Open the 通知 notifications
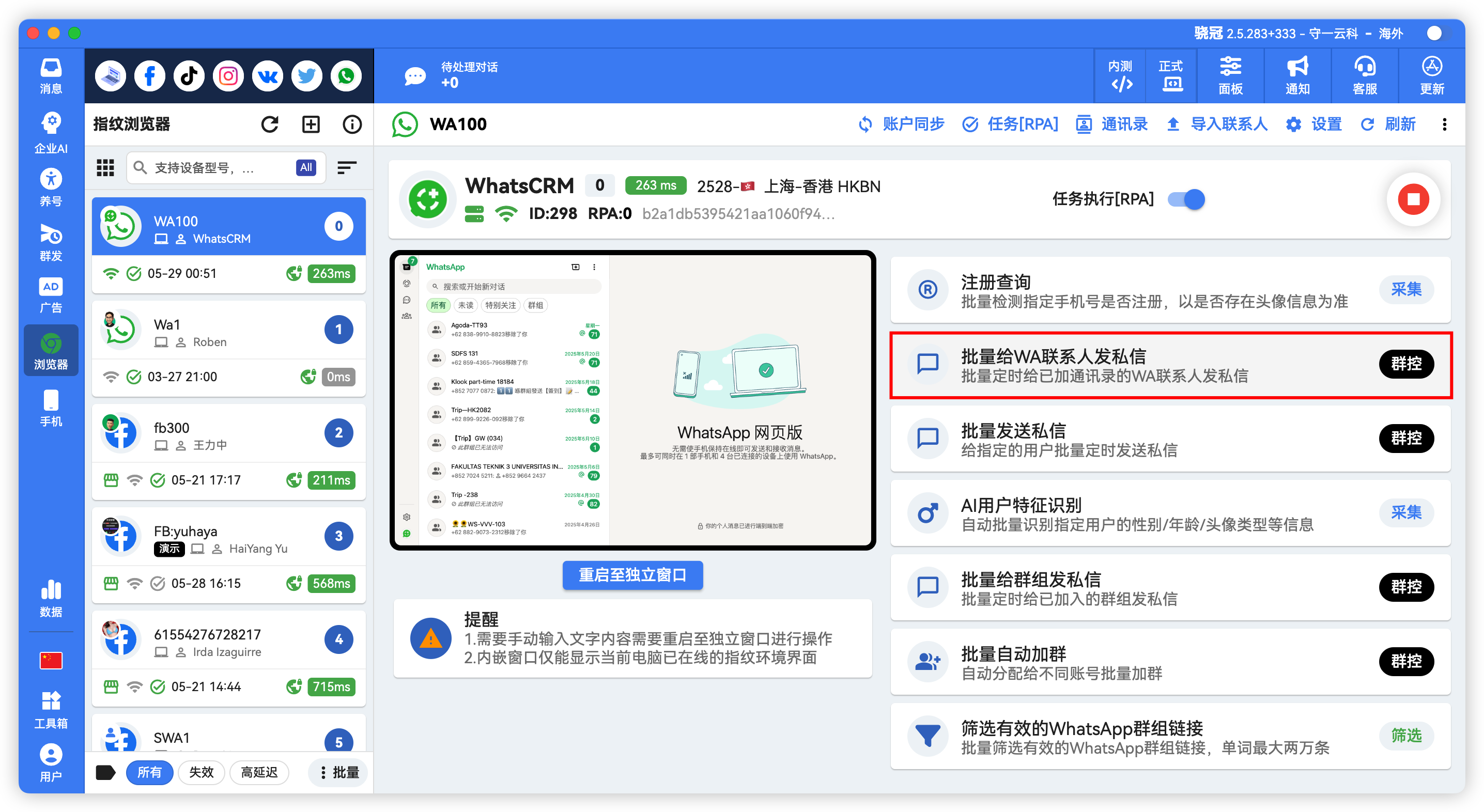Image resolution: width=1484 pixels, height=812 pixels. coord(1298,75)
